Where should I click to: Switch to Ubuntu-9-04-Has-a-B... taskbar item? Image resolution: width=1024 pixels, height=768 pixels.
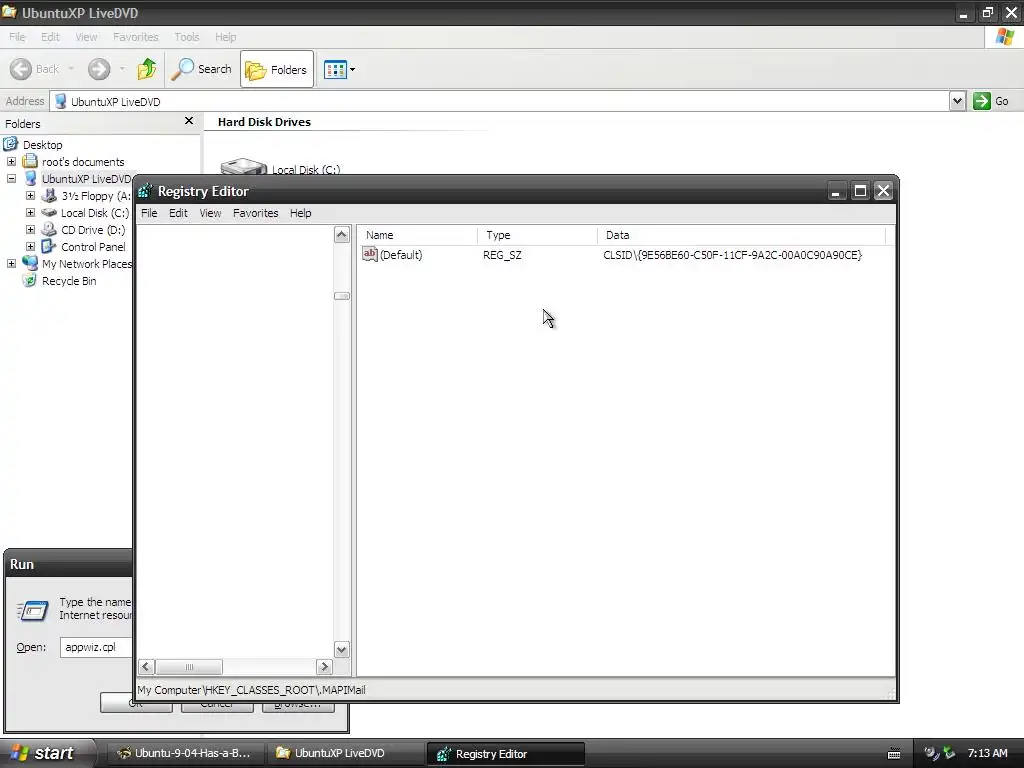pos(184,753)
